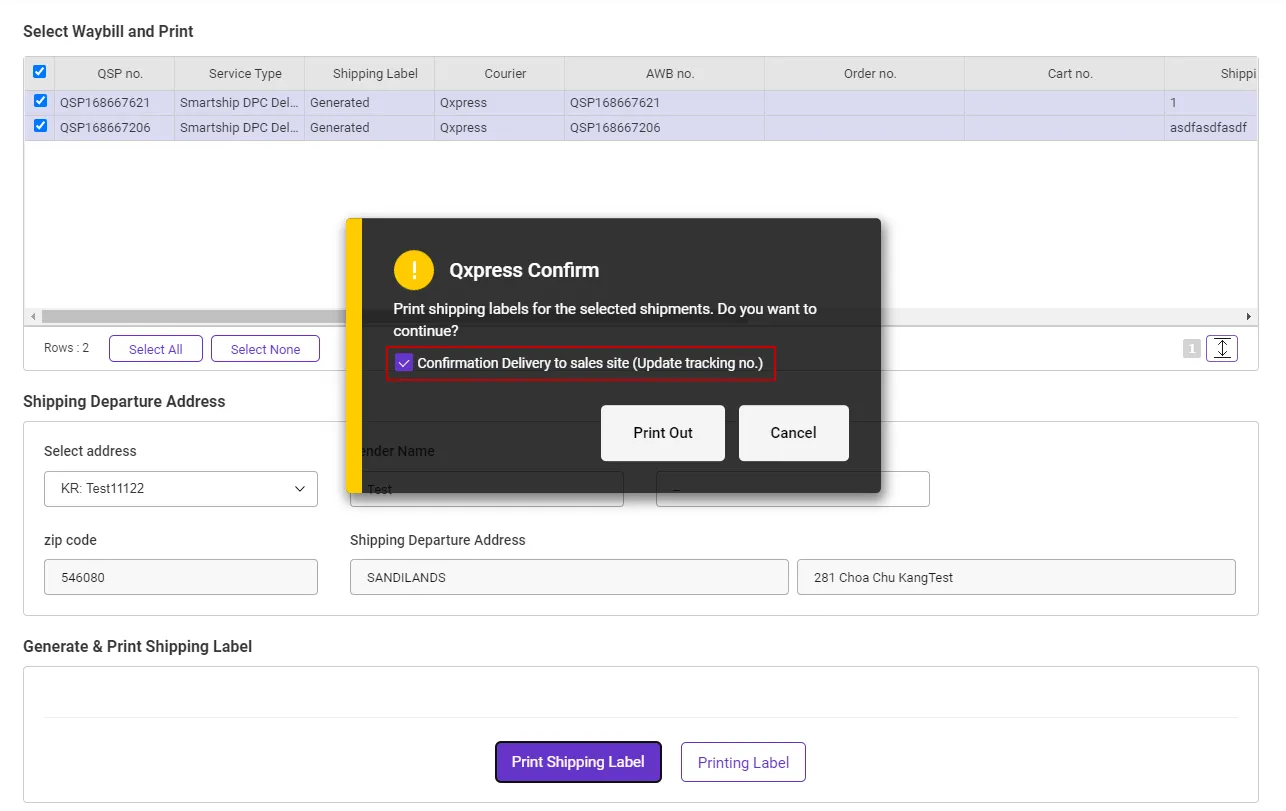1286x811 pixels.
Task: Cancel the Qxpress Confirm dialog
Action: pyautogui.click(x=793, y=433)
